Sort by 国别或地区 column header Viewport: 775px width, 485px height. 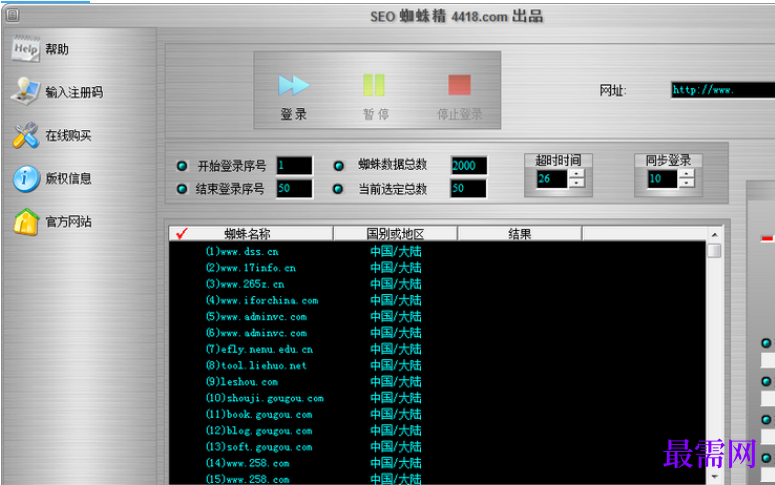[395, 233]
